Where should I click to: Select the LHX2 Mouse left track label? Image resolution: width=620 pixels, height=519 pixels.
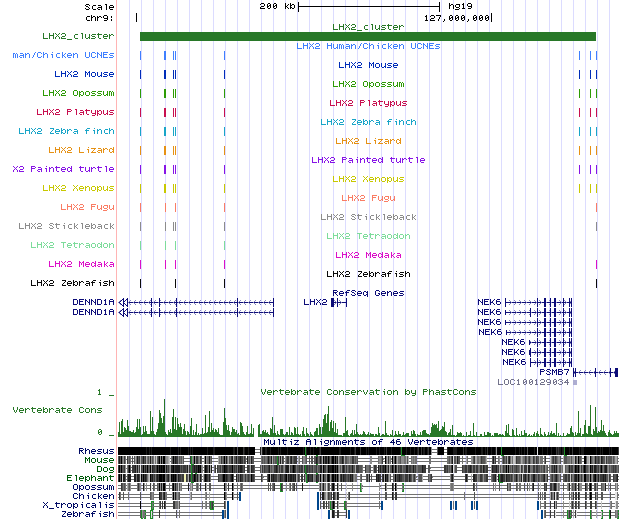tap(84, 74)
